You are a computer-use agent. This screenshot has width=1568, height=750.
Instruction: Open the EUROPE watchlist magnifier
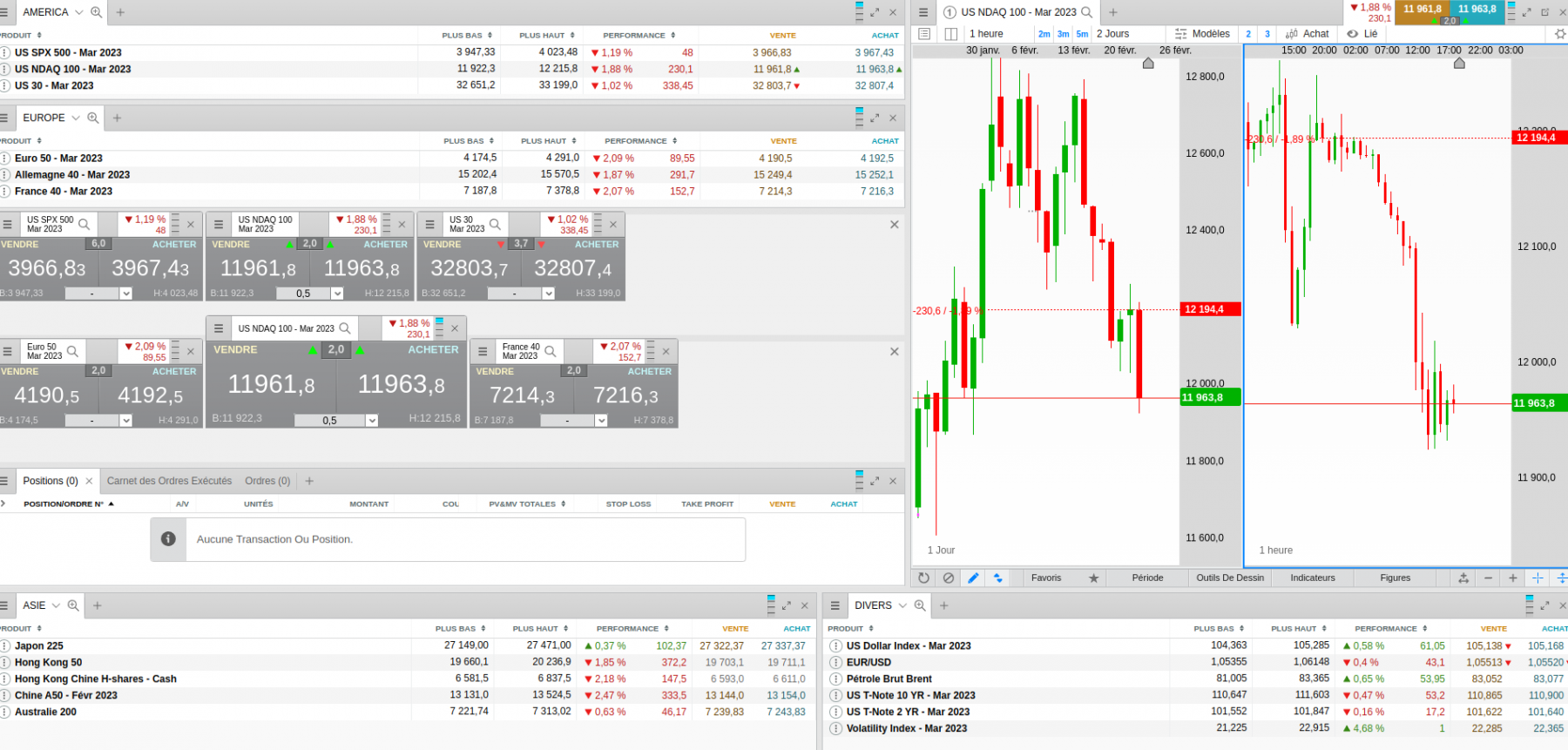tap(92, 118)
